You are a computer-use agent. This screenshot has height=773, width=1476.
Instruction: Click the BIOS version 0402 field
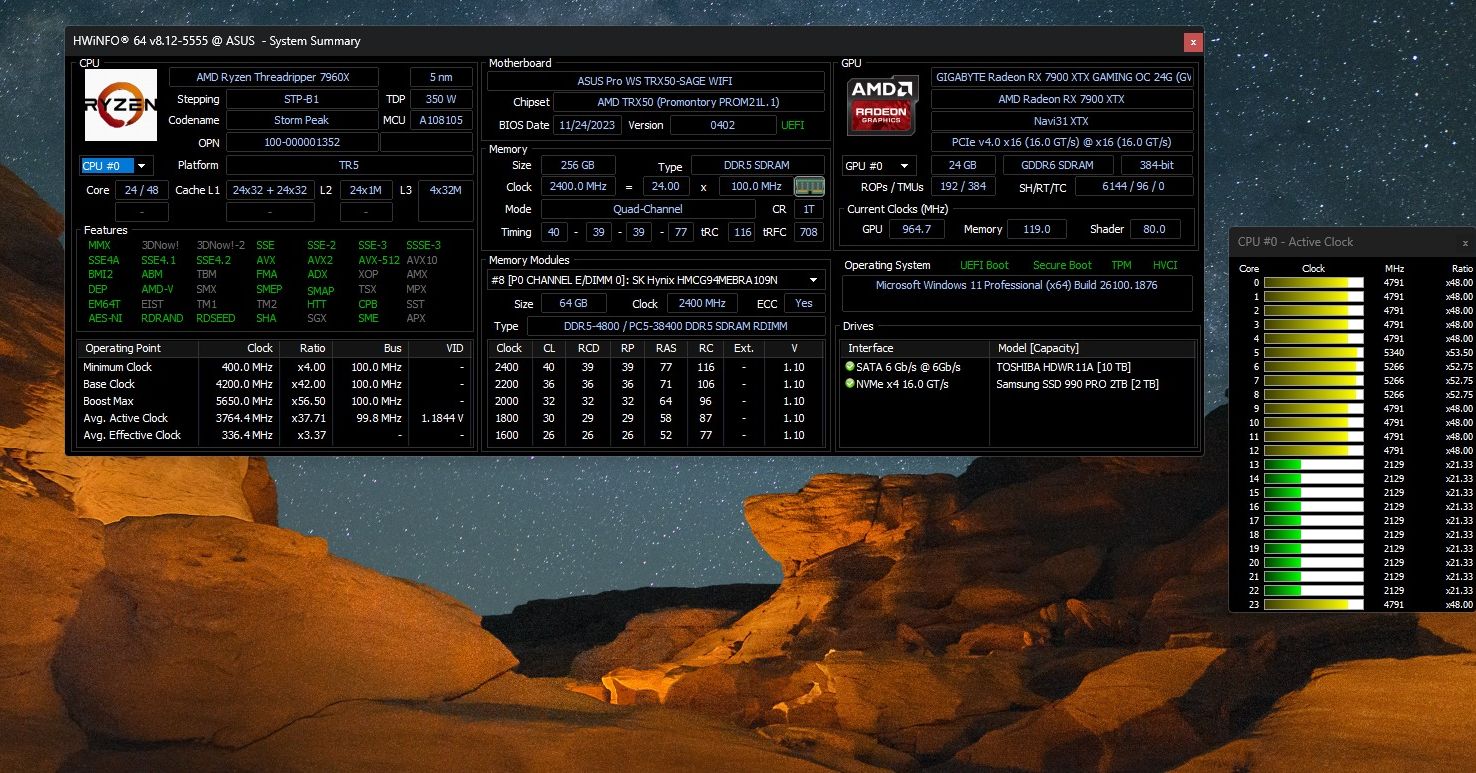point(722,125)
